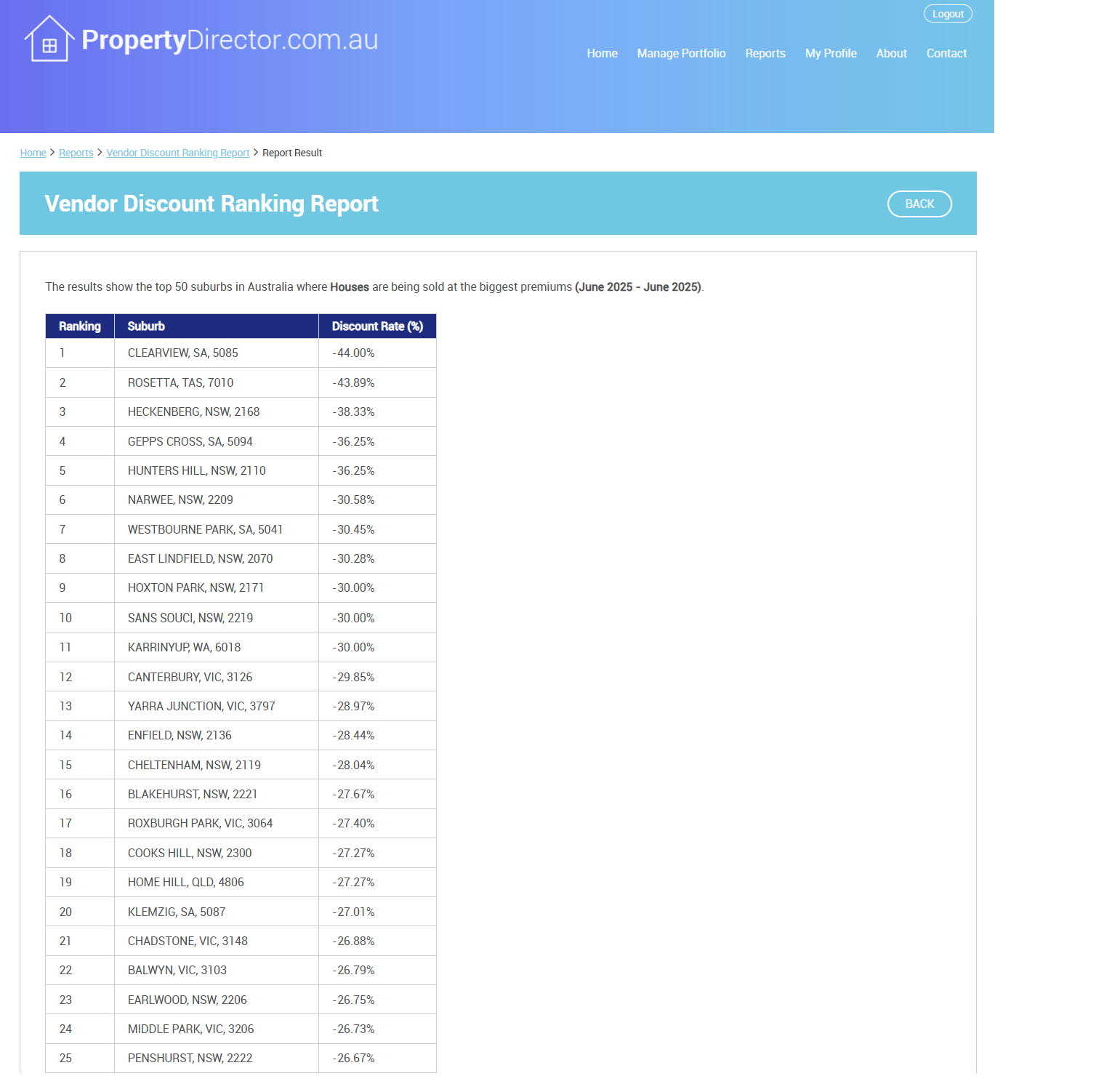Follow the Home breadcrumb link

[33, 153]
